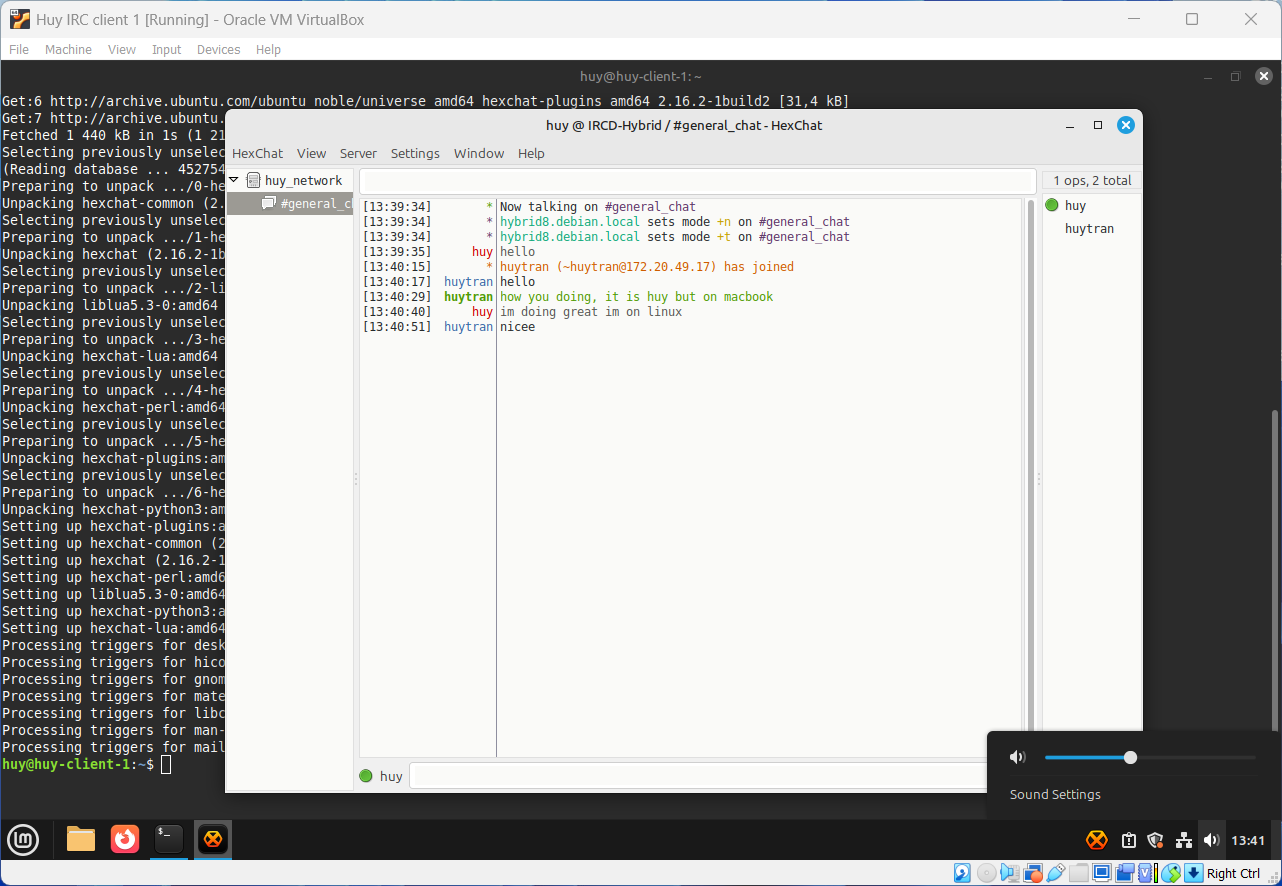Select the #general_chat channel in sidebar

click(x=314, y=203)
